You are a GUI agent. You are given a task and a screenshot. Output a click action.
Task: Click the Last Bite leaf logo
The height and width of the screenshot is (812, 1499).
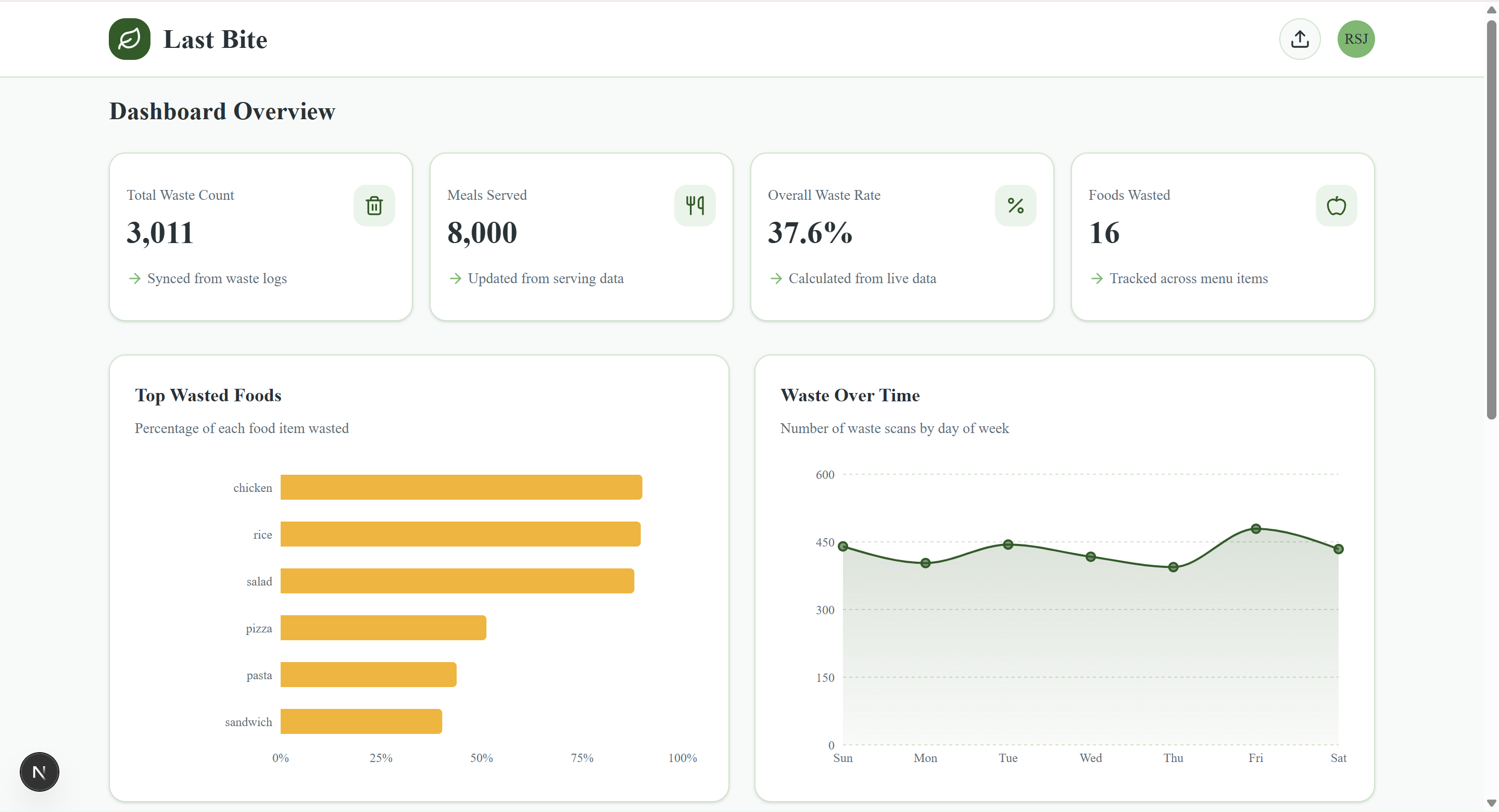tap(129, 39)
